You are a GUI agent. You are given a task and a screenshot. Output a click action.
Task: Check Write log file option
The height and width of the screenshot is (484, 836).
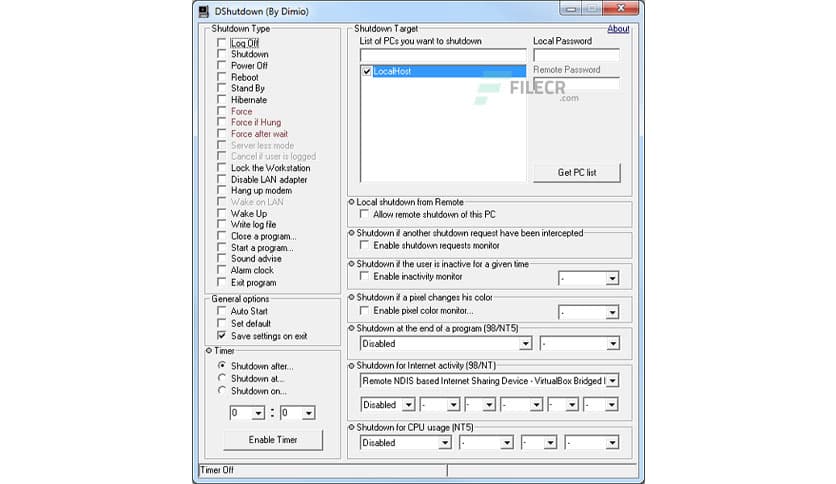(x=222, y=224)
